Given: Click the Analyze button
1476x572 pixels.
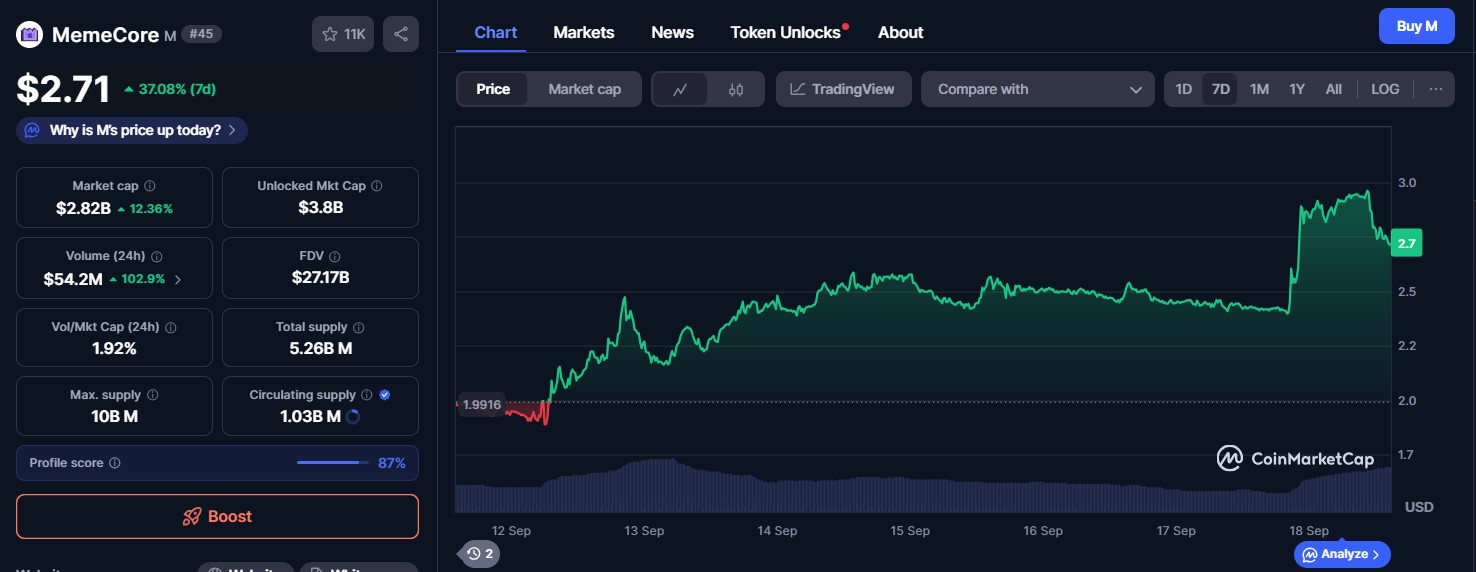Looking at the screenshot, I should tap(1342, 554).
